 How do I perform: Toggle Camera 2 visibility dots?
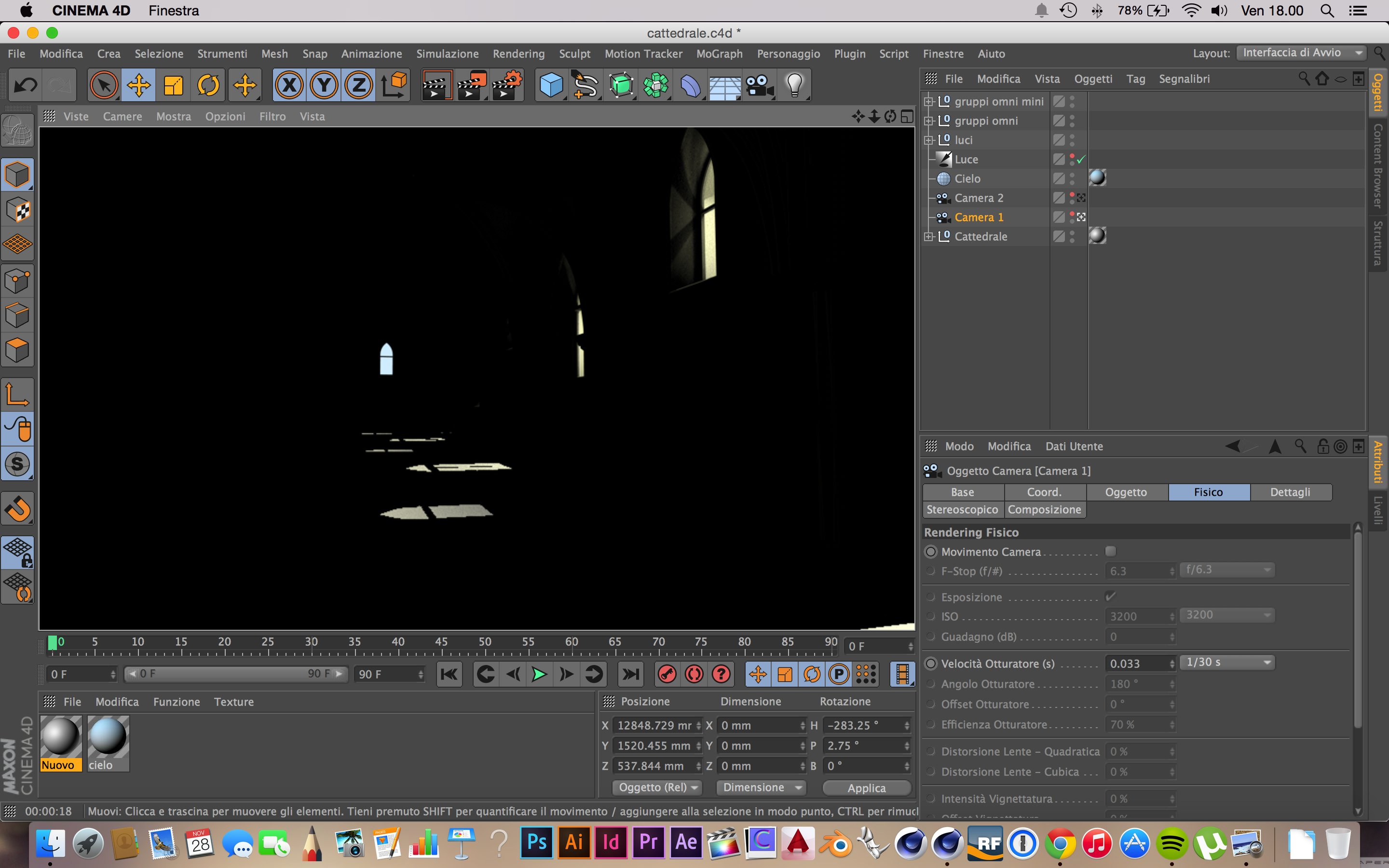coord(1072,198)
